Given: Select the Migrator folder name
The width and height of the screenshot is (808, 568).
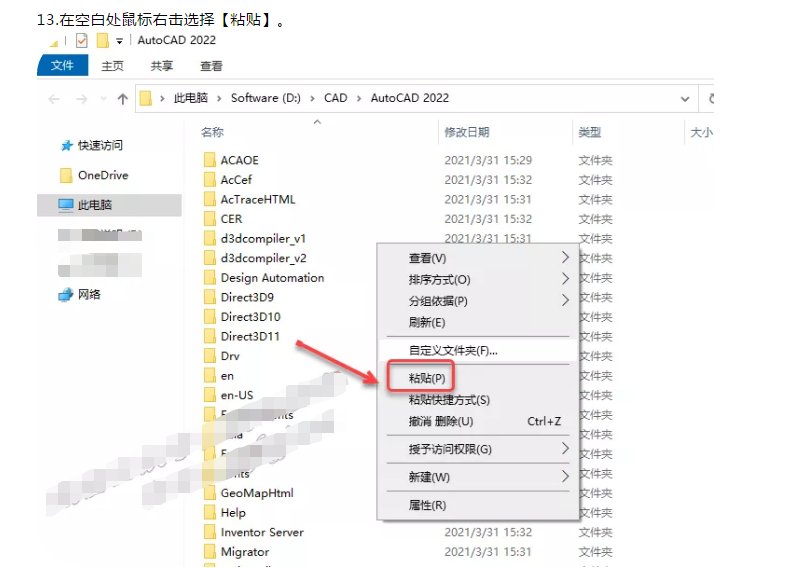Looking at the screenshot, I should [245, 552].
